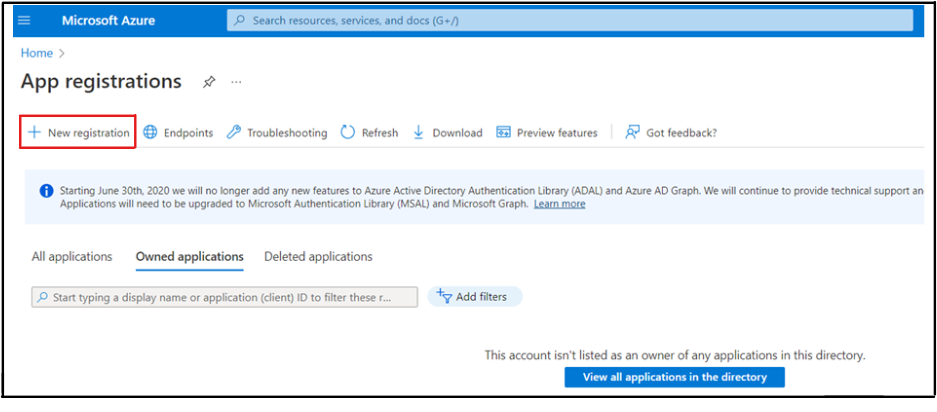Click Add filters button
Image resolution: width=937 pixels, height=412 pixels.
474,297
